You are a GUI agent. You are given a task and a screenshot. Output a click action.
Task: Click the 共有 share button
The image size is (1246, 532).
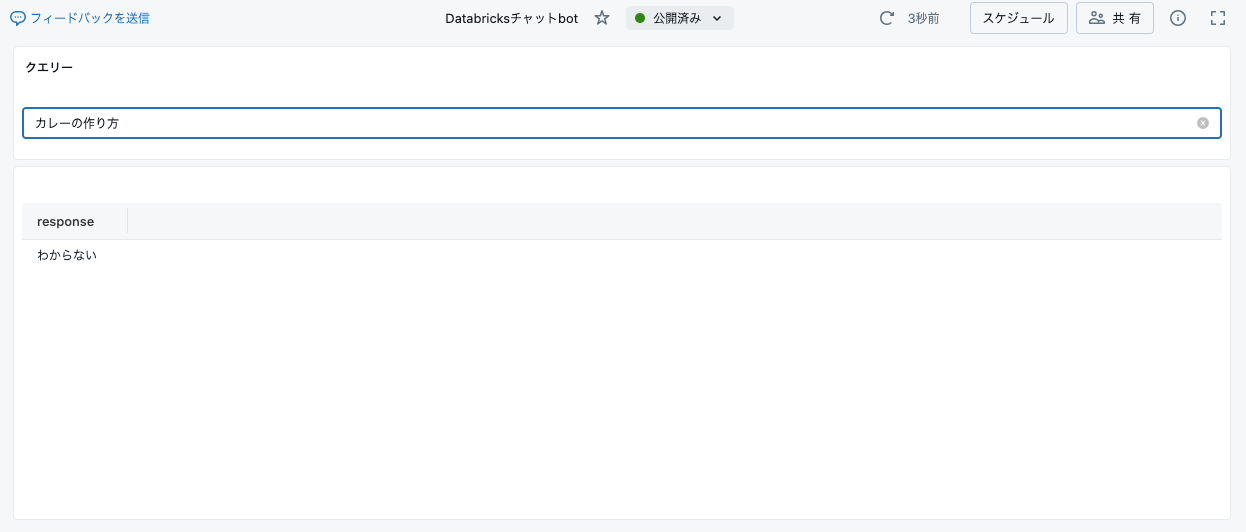point(1115,18)
